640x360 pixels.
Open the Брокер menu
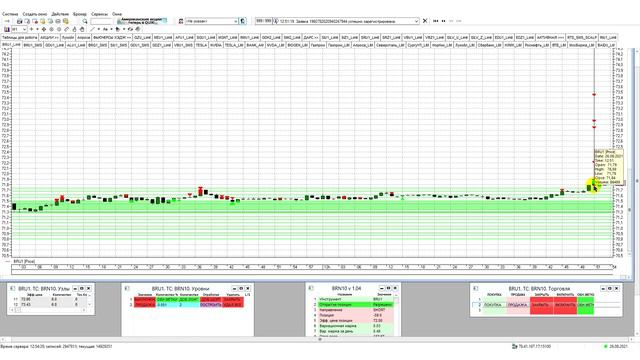pos(80,14)
